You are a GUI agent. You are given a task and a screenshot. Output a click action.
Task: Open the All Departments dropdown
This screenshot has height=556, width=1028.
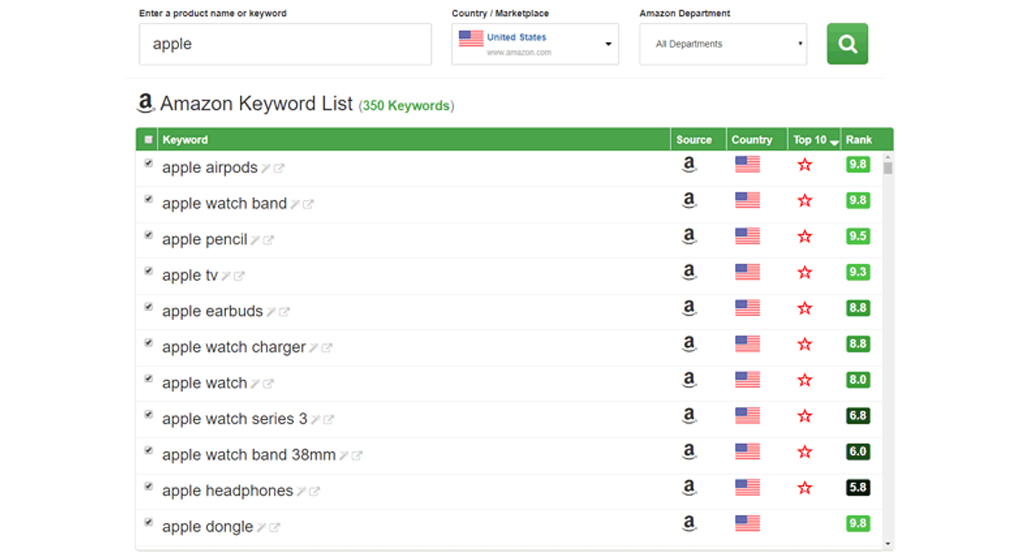(723, 44)
